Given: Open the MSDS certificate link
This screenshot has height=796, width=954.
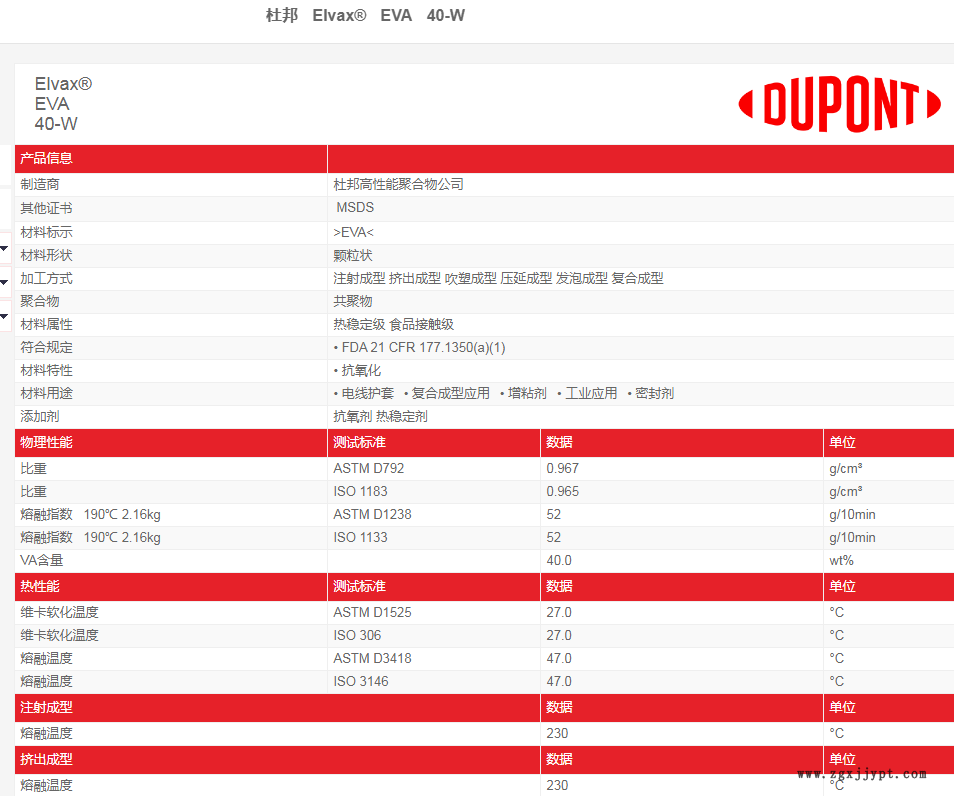Looking at the screenshot, I should (x=355, y=208).
